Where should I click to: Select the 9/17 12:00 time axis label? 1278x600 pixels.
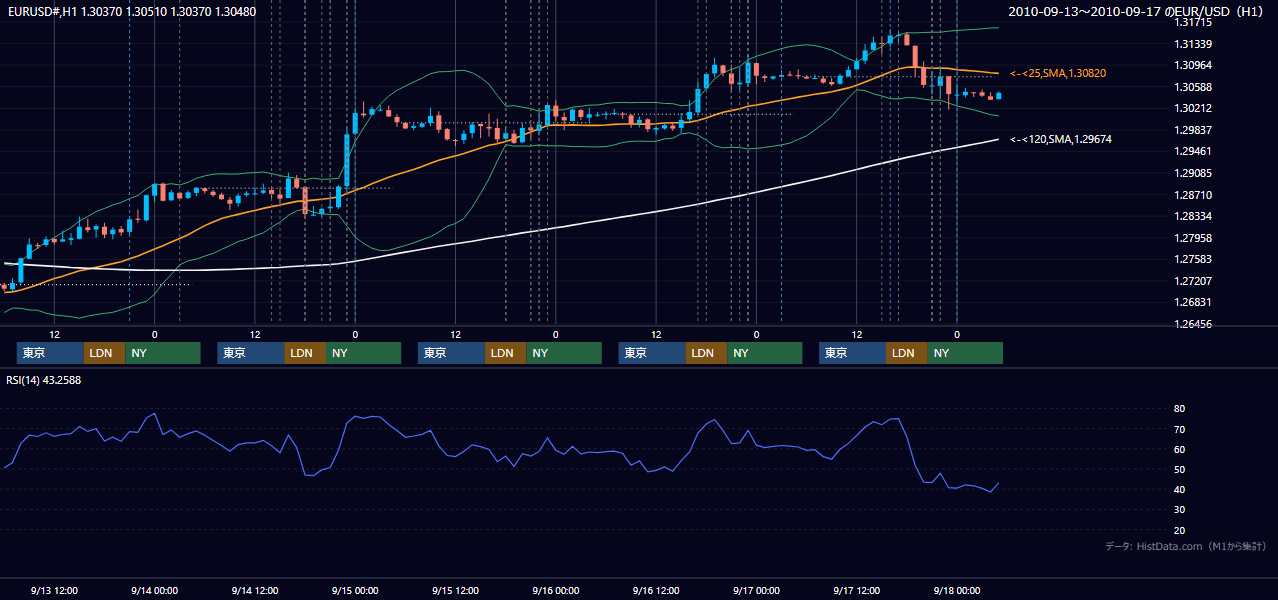click(x=856, y=590)
